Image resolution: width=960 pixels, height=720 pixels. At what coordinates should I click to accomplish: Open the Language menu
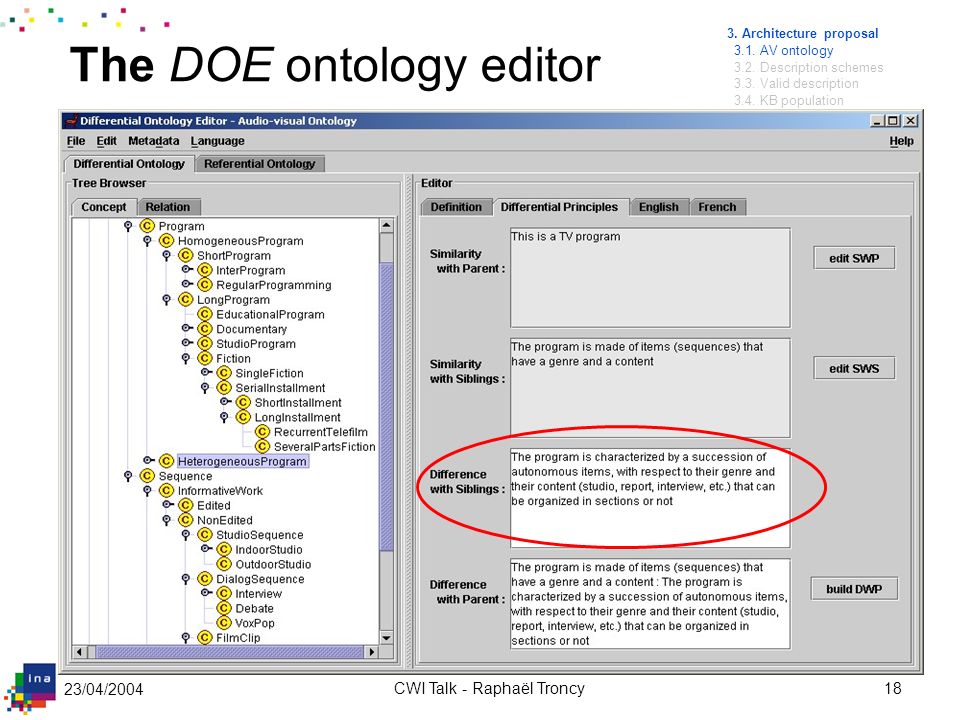tap(217, 141)
